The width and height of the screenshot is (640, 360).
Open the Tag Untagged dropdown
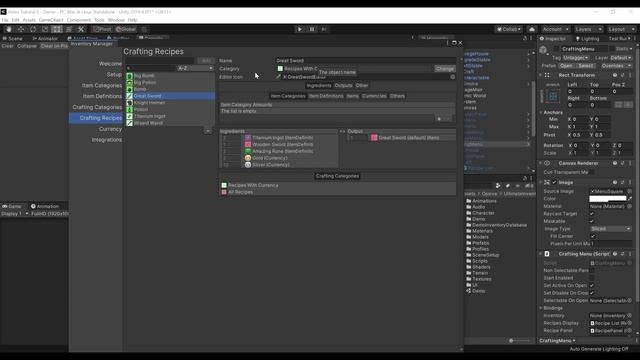pyautogui.click(x=576, y=58)
